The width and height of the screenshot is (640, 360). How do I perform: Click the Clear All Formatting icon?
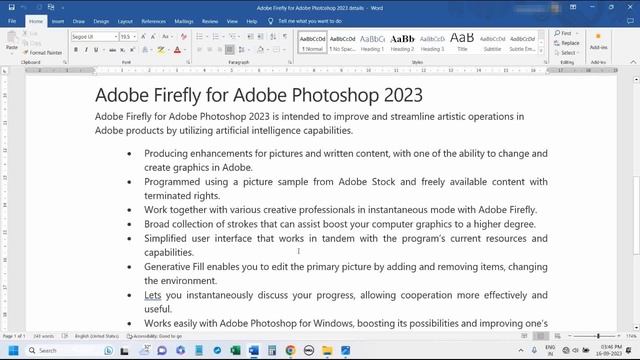[x=184, y=37]
